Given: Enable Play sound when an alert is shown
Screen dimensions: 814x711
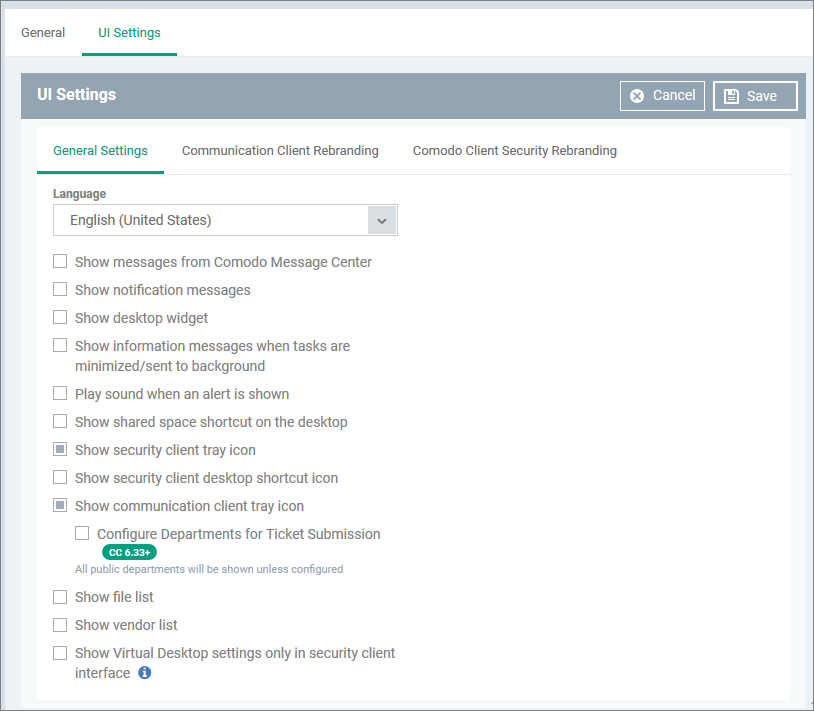Looking at the screenshot, I should (x=60, y=393).
